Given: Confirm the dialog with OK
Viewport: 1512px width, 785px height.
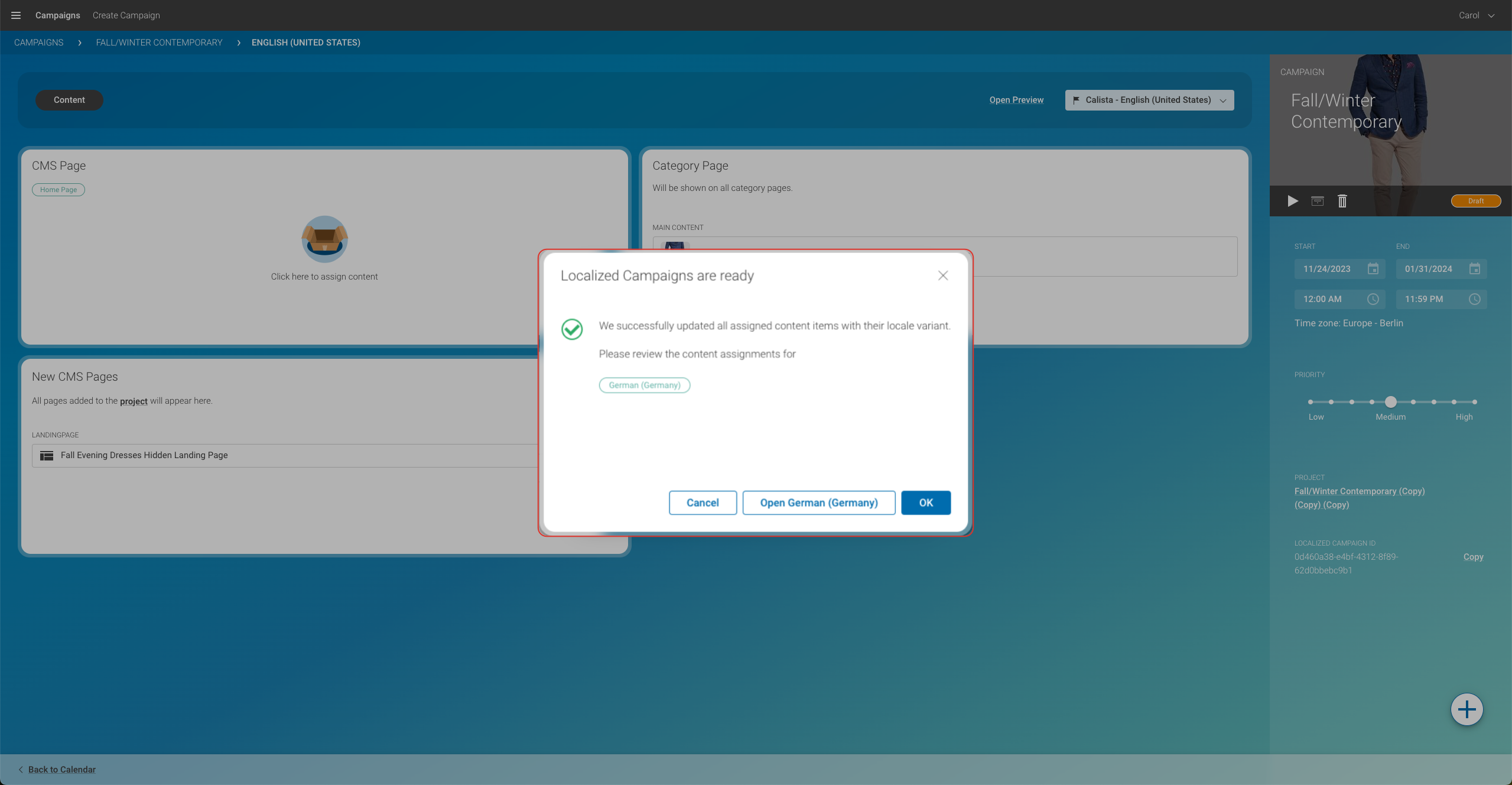Looking at the screenshot, I should pos(925,502).
